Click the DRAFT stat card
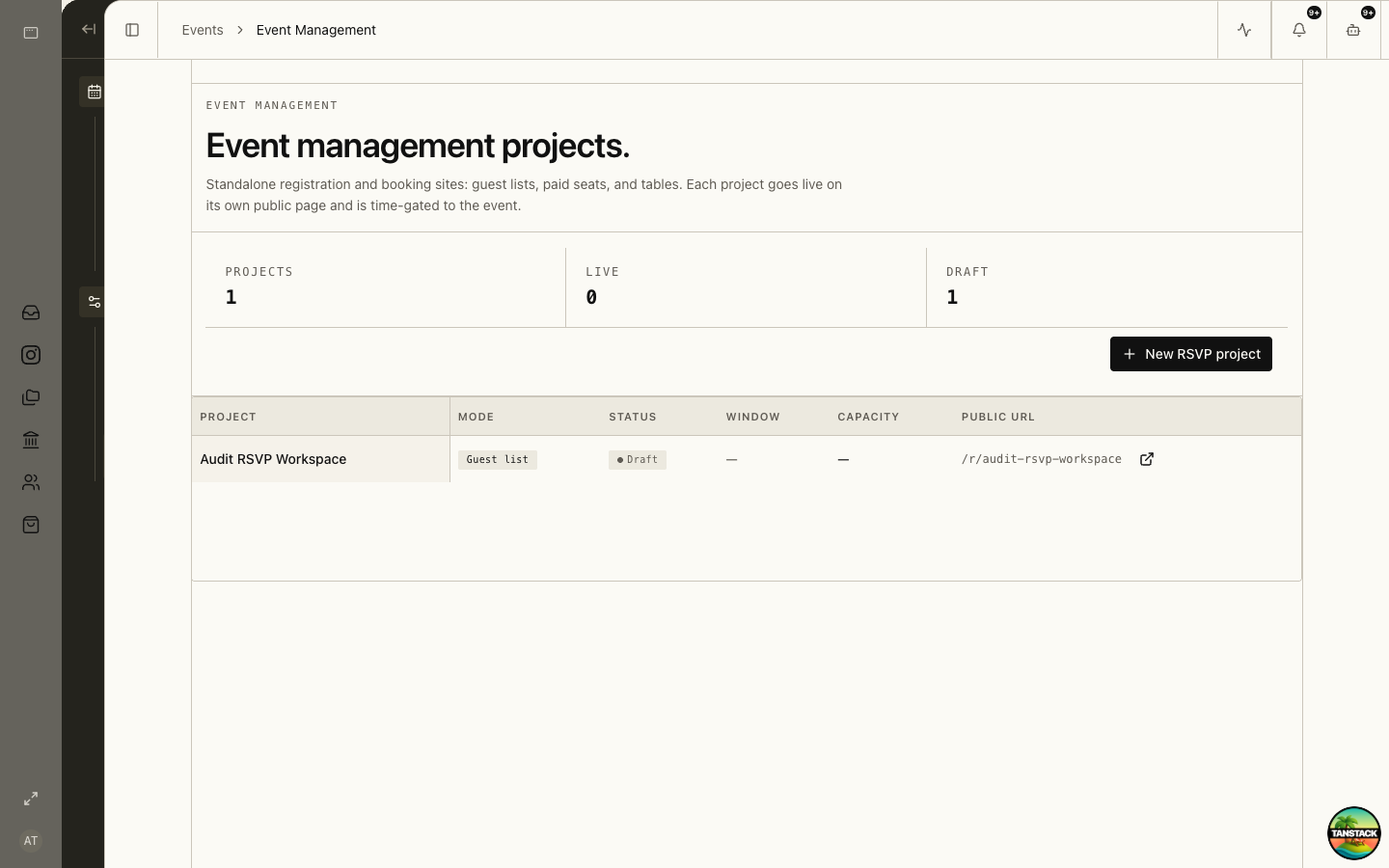 point(1107,287)
